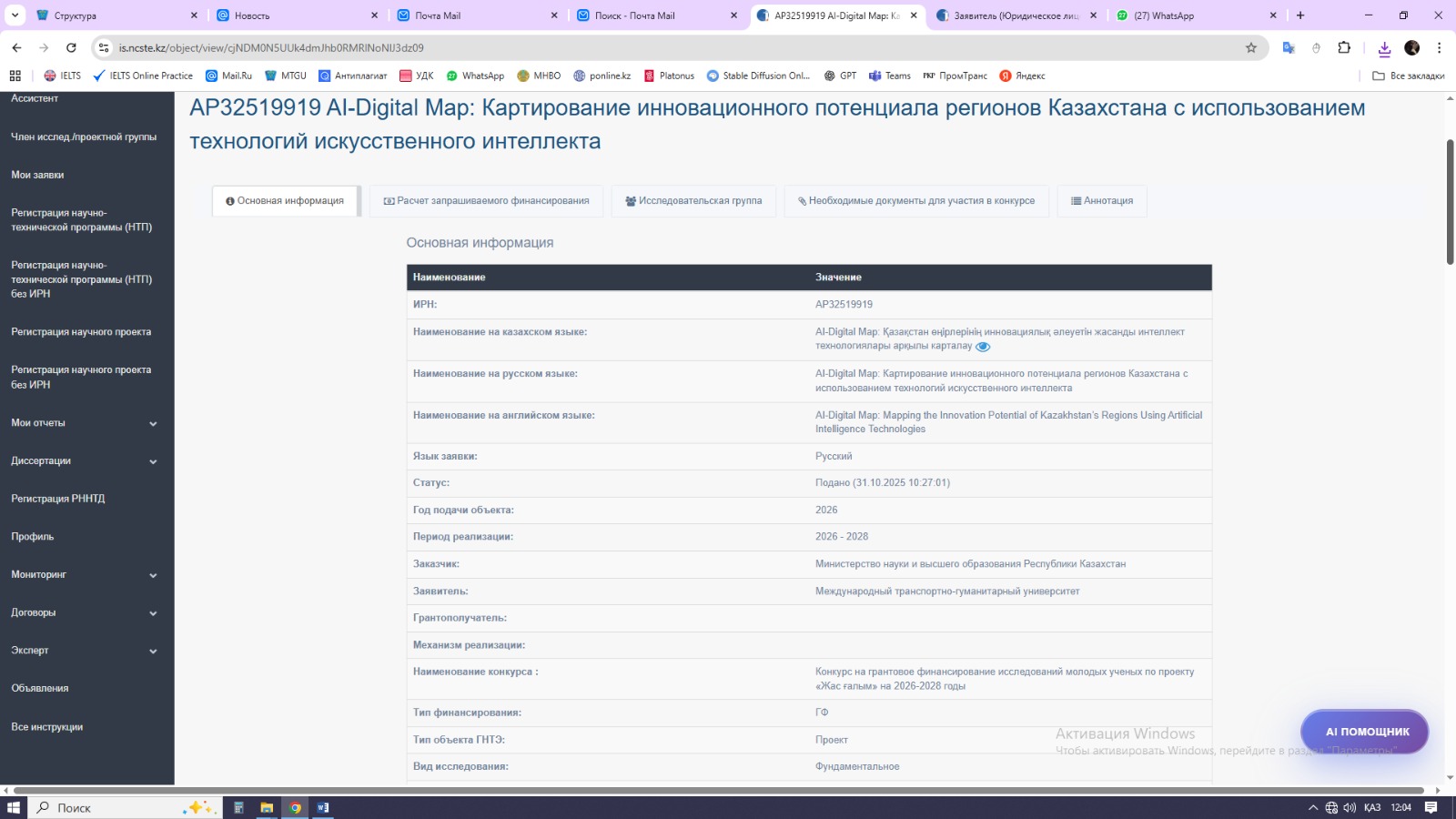Open the Platonus bookmark
The image size is (1456, 819).
click(669, 76)
